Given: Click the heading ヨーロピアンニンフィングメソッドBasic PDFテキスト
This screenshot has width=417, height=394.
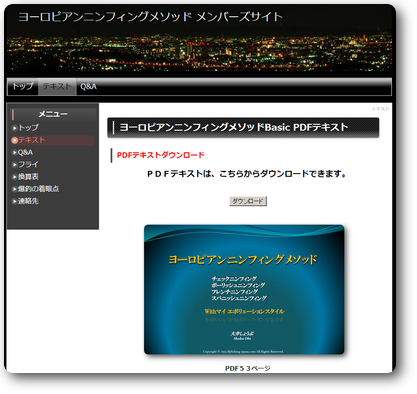Looking at the screenshot, I should pyautogui.click(x=234, y=127).
